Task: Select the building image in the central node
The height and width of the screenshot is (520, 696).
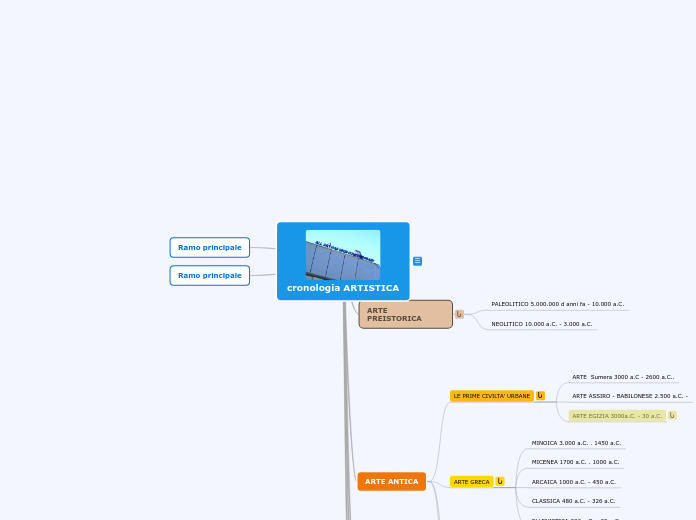Action: 343,254
